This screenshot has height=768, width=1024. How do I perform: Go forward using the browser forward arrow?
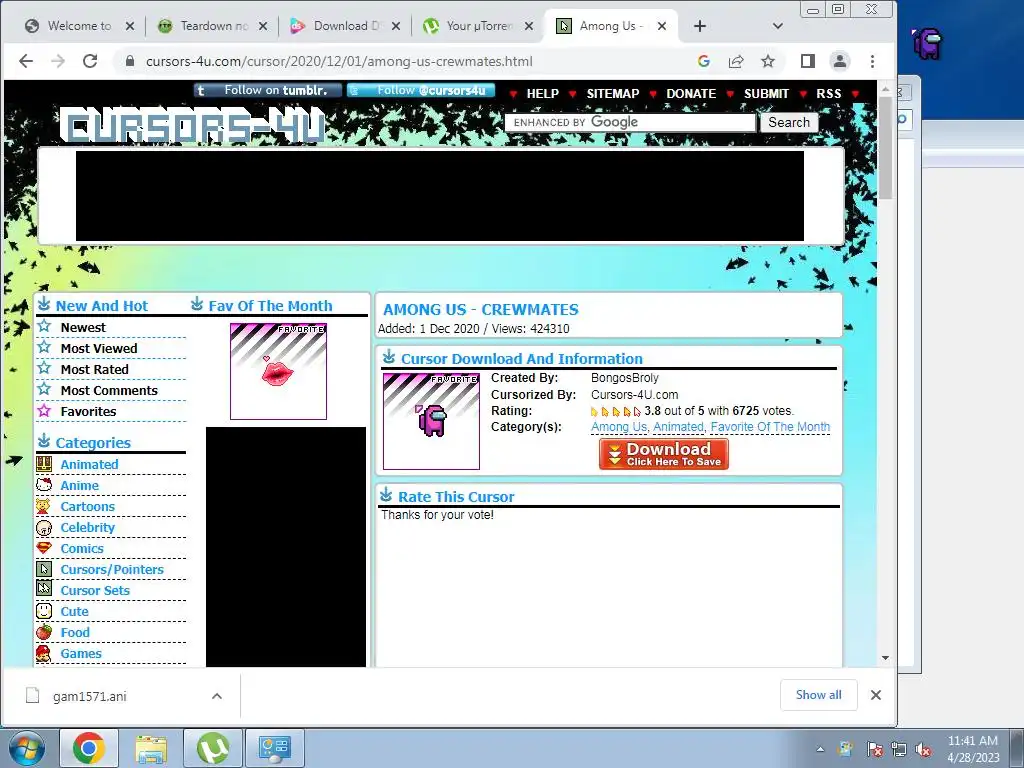58,61
